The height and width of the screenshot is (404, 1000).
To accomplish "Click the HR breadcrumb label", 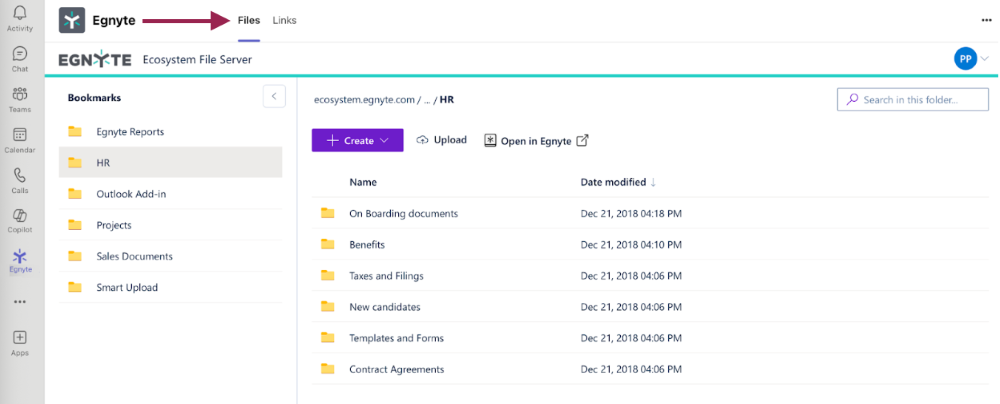I will (447, 100).
